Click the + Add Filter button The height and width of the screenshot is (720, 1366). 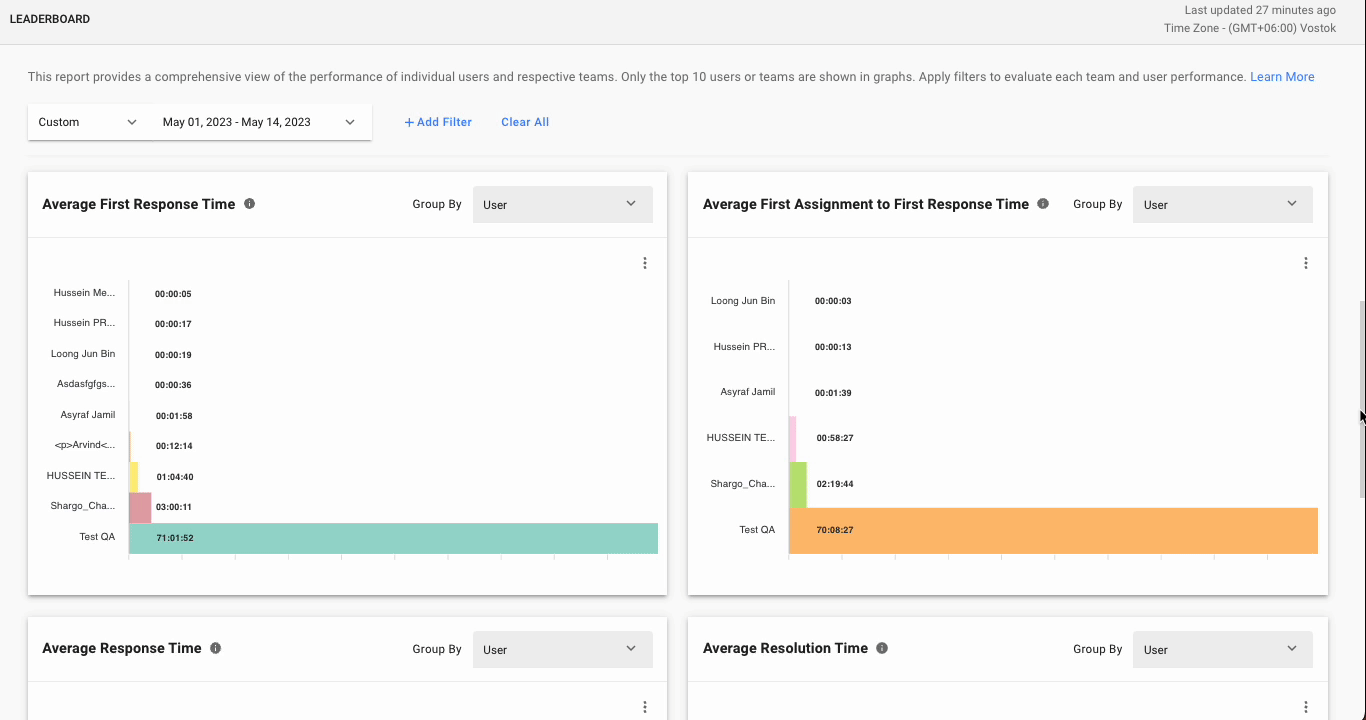click(438, 122)
